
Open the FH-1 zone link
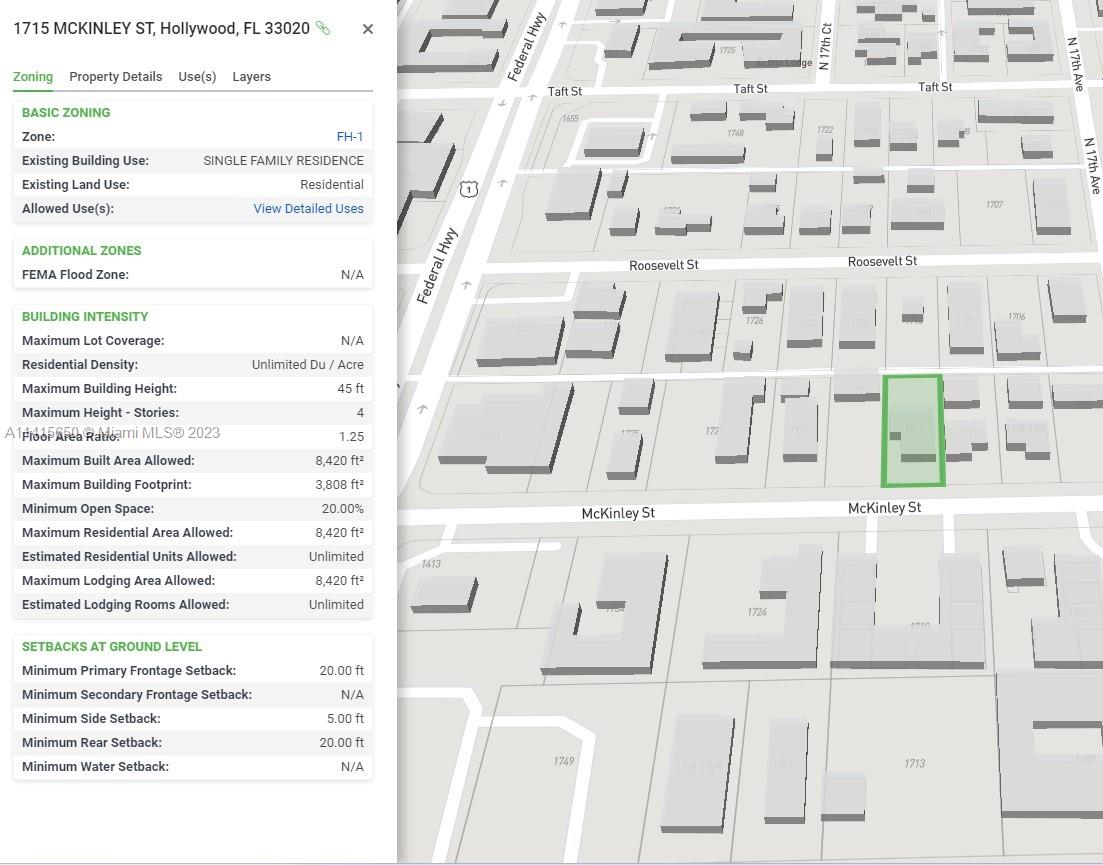click(350, 136)
